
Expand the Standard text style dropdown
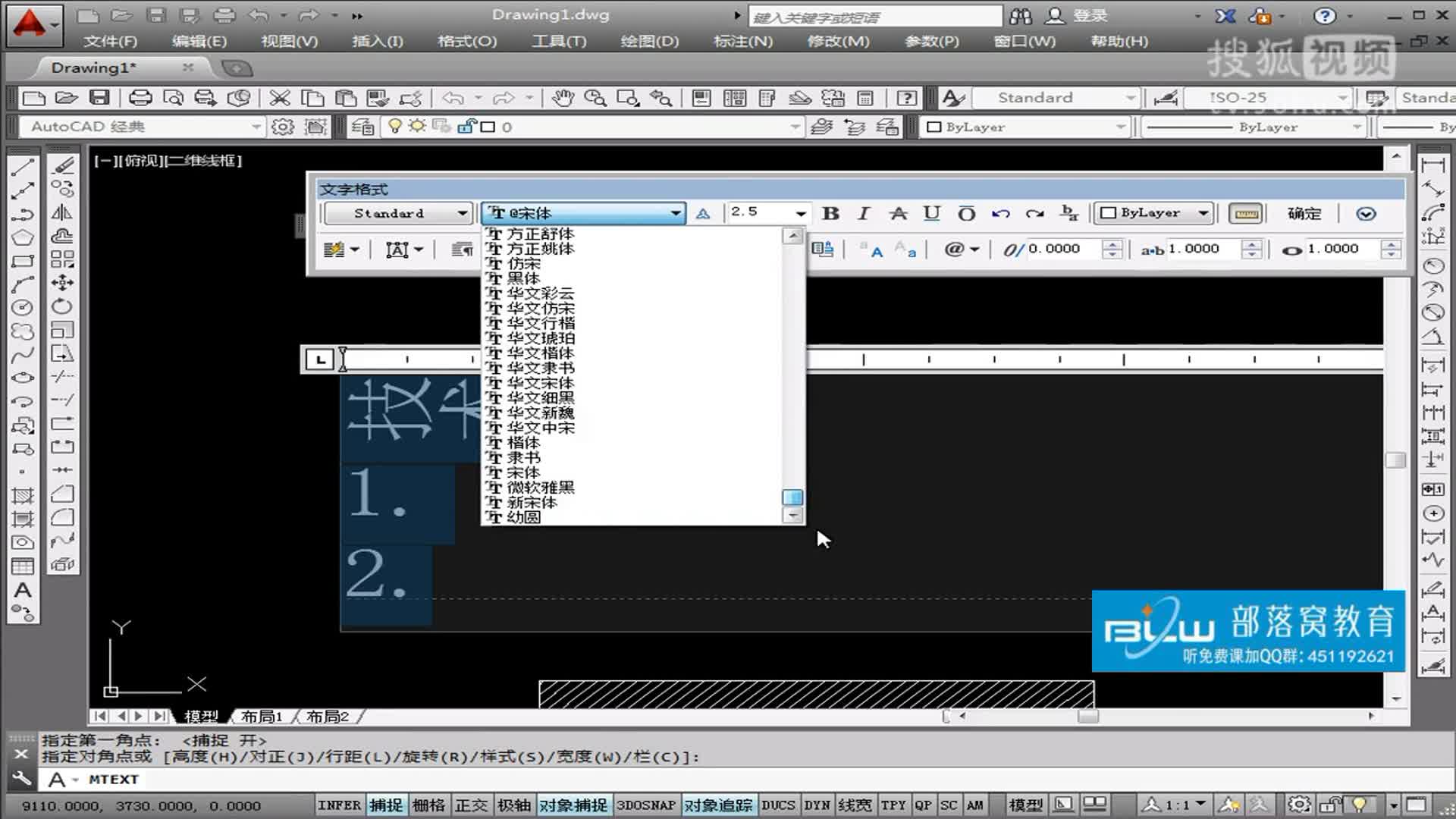(x=462, y=213)
